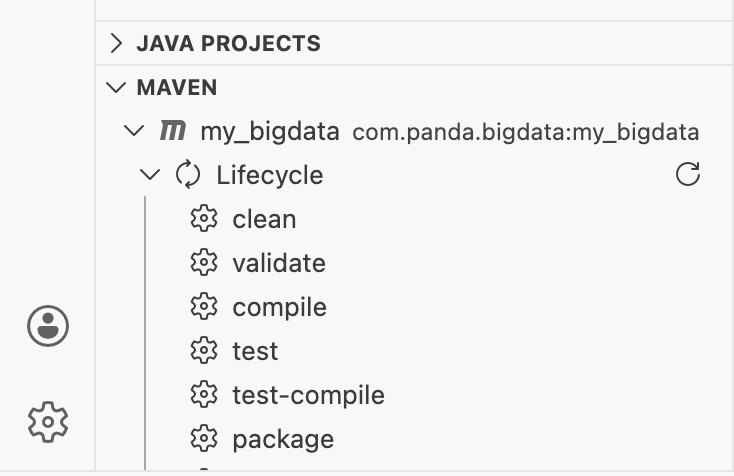
Task: Collapse the my_bigdata project node
Action: (x=134, y=131)
